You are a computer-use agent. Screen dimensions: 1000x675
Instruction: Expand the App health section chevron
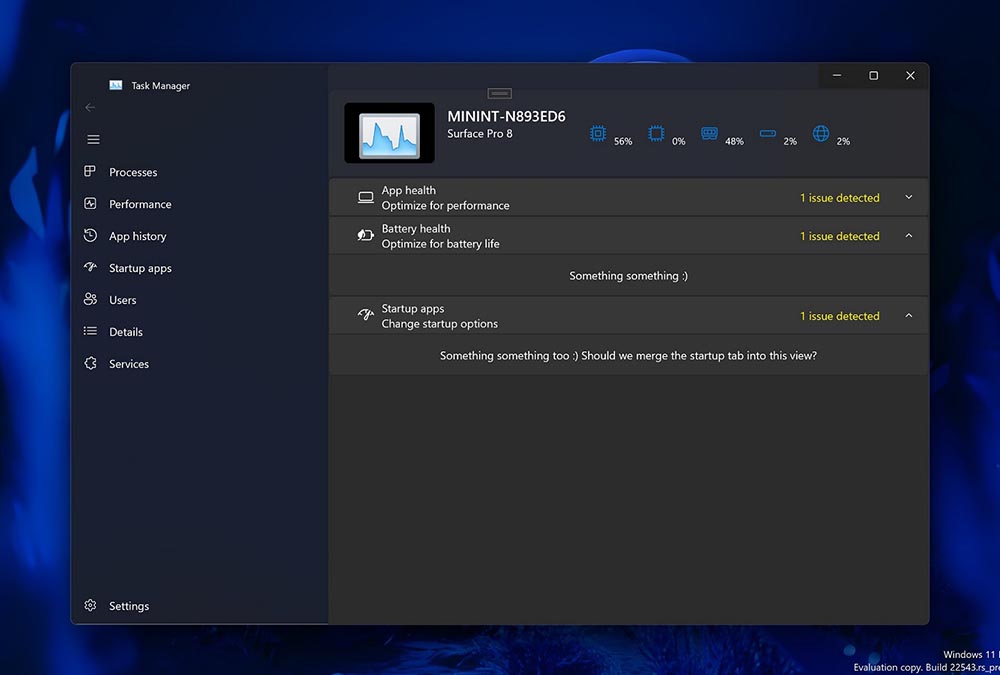tap(908, 198)
